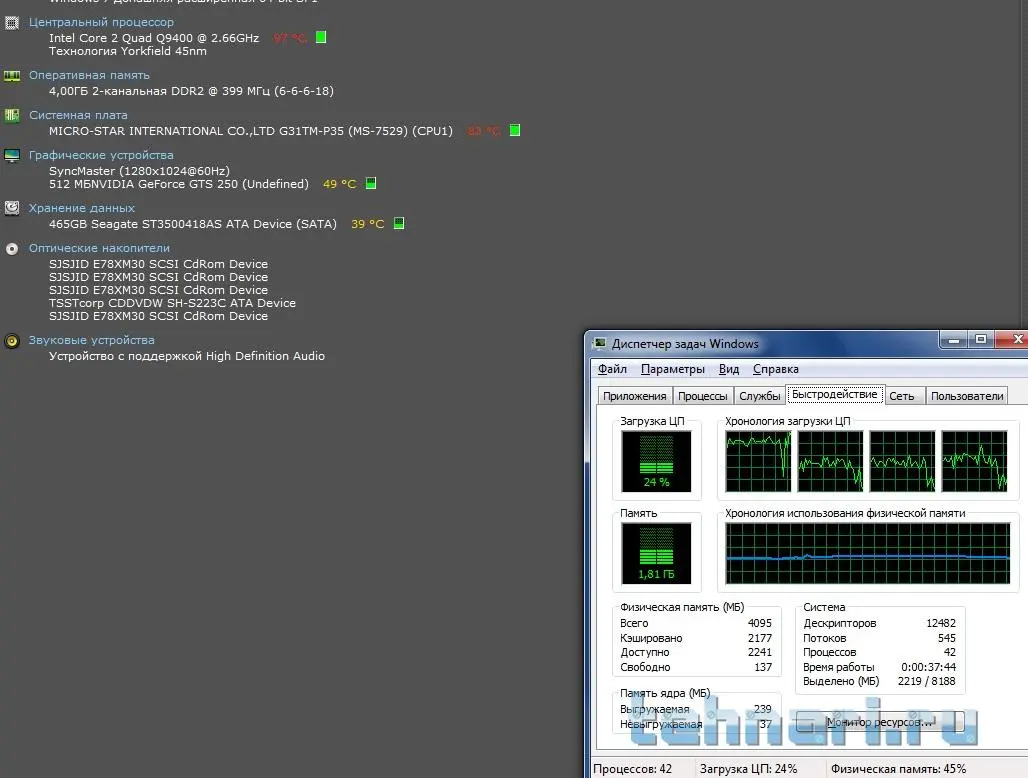Screen dimensions: 1028x778
Task: Click status bar Загрузка ЦП: 24%
Action: point(748,769)
